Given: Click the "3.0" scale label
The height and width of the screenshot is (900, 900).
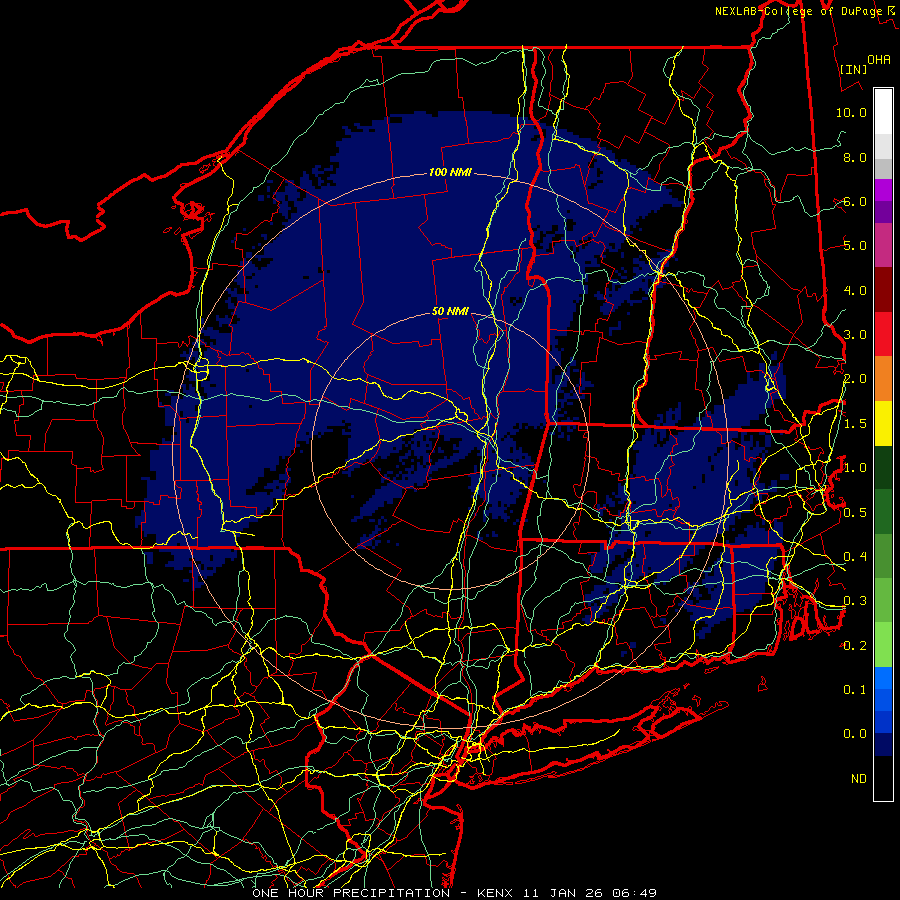Looking at the screenshot, I should click(x=855, y=335).
